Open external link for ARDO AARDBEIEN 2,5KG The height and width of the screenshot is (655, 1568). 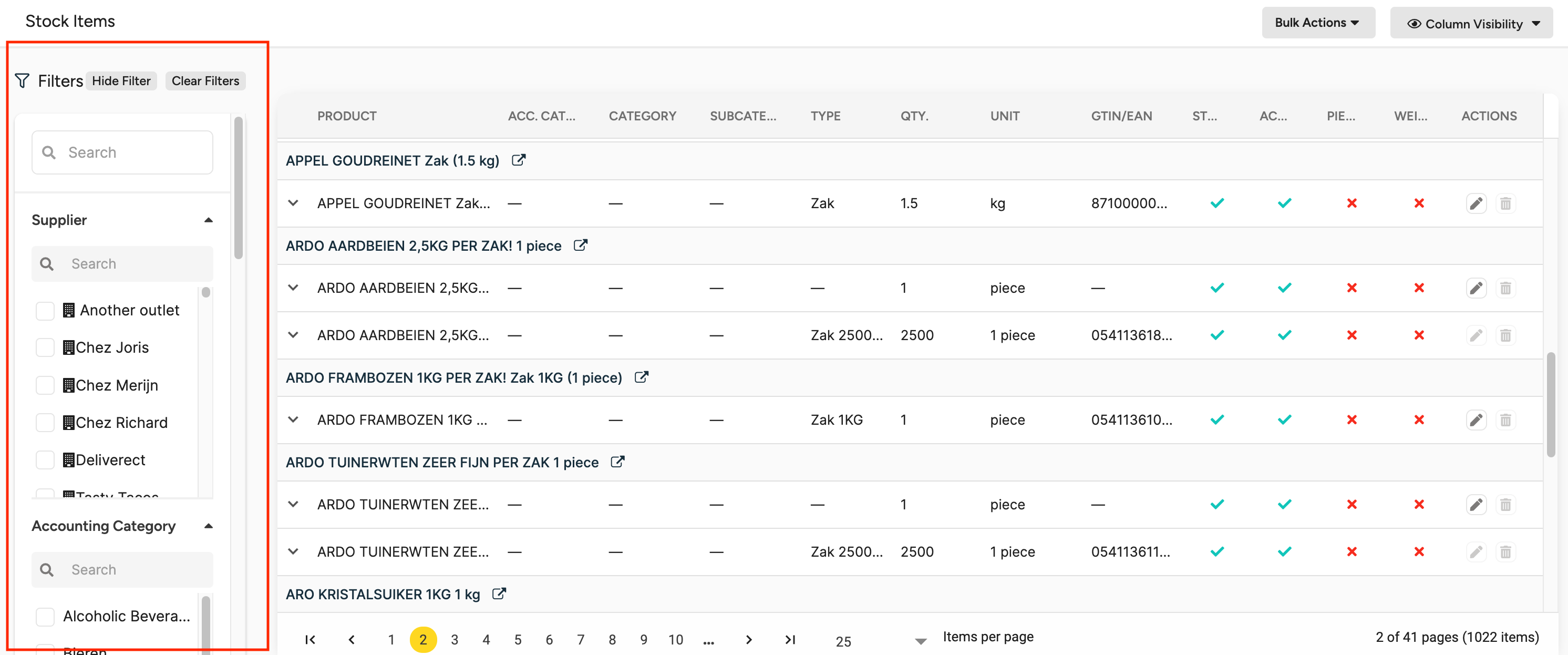click(580, 245)
